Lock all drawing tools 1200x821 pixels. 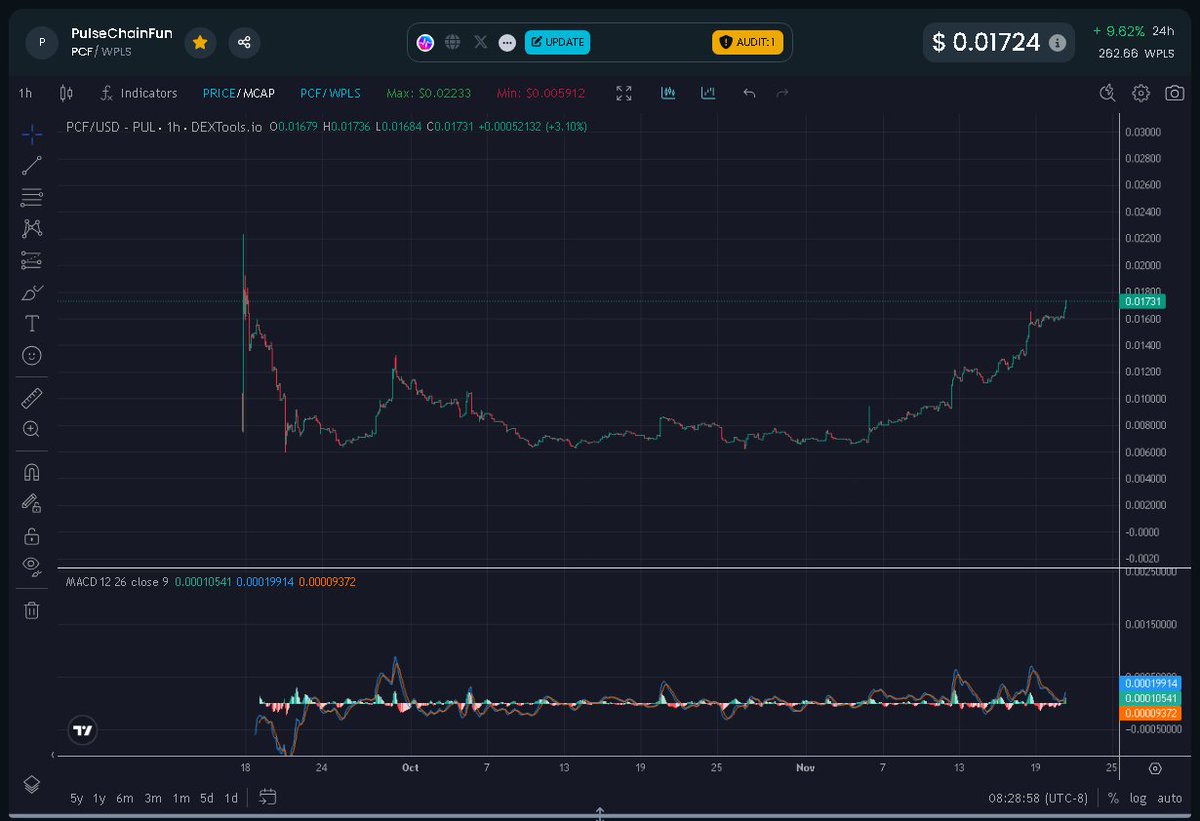point(31,535)
